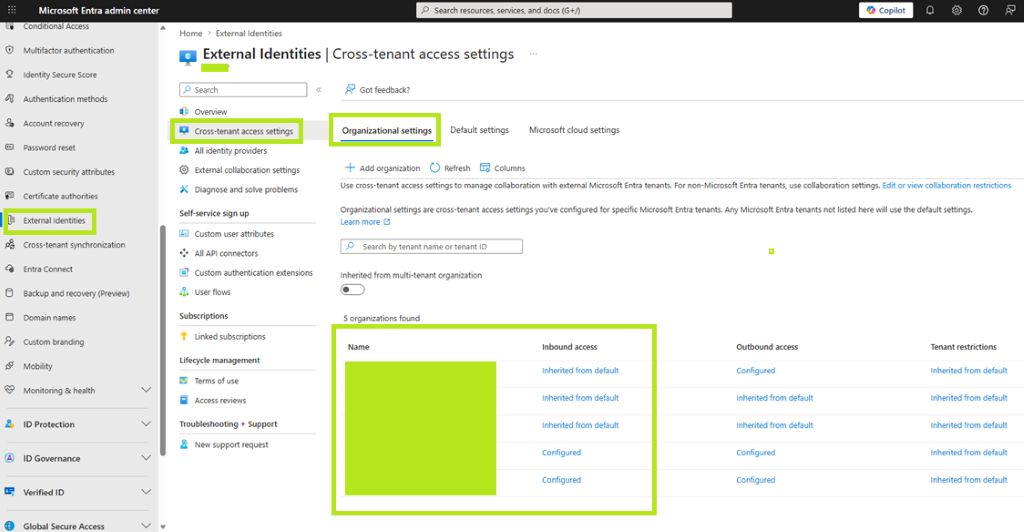The width and height of the screenshot is (1024, 532).
Task: Click the Columns icon in toolbar
Action: pos(485,168)
